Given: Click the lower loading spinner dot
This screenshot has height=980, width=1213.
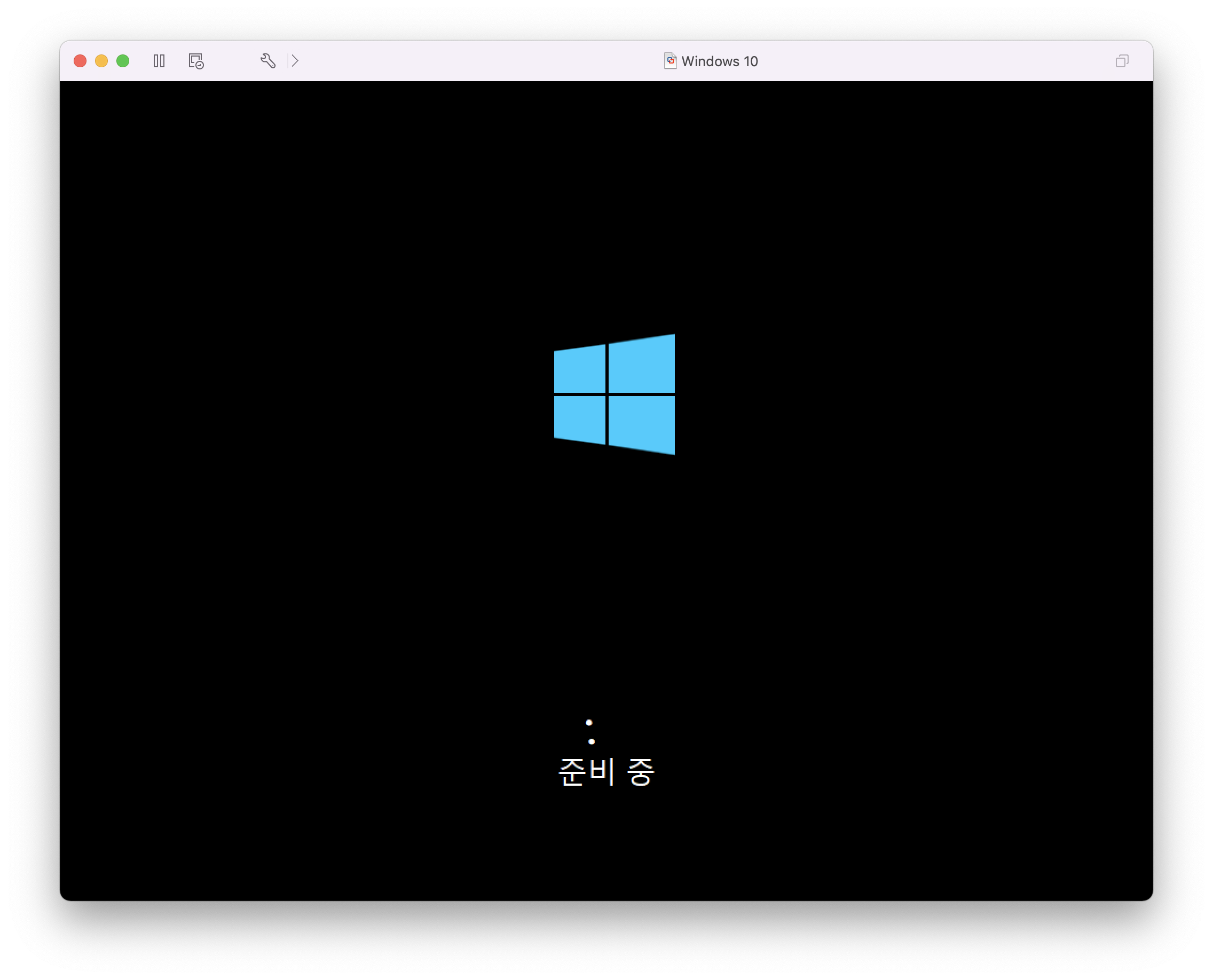Looking at the screenshot, I should [591, 741].
